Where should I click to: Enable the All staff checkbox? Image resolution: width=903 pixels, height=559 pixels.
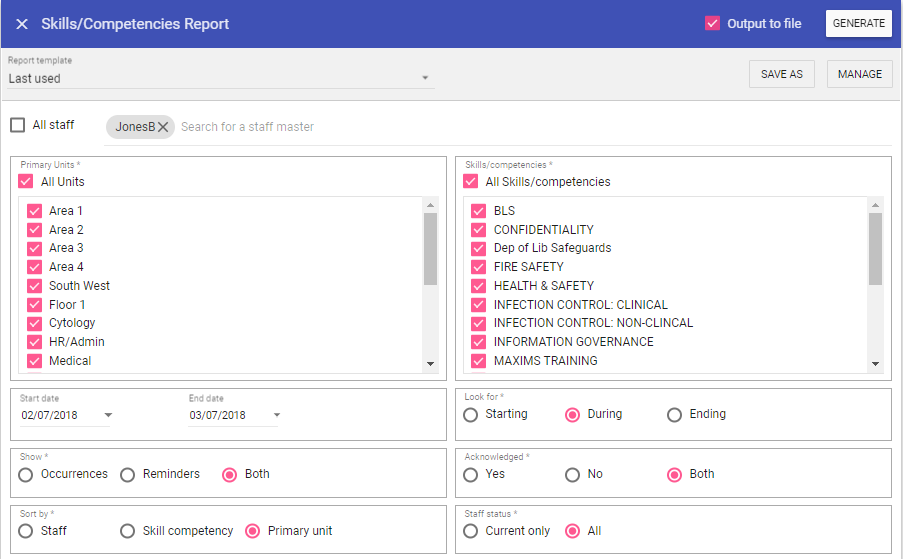point(18,125)
